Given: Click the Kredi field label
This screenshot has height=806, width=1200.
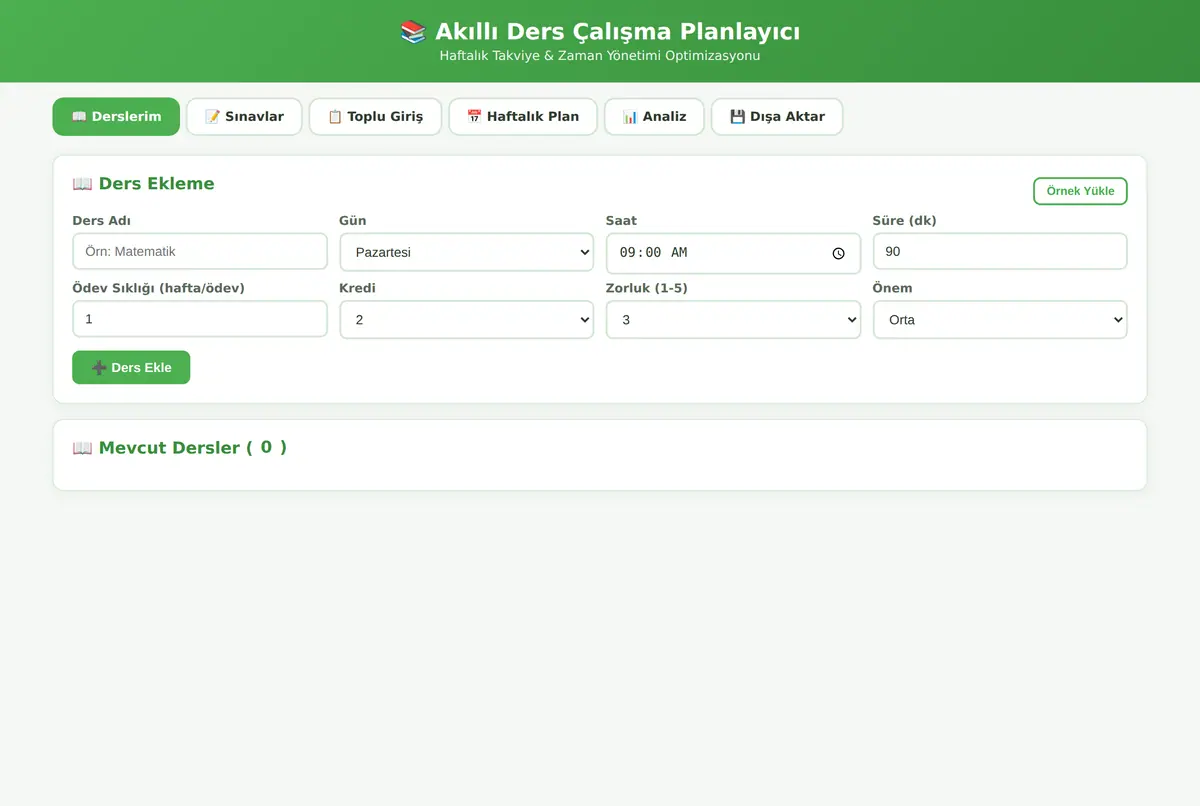Looking at the screenshot, I should coord(357,288).
